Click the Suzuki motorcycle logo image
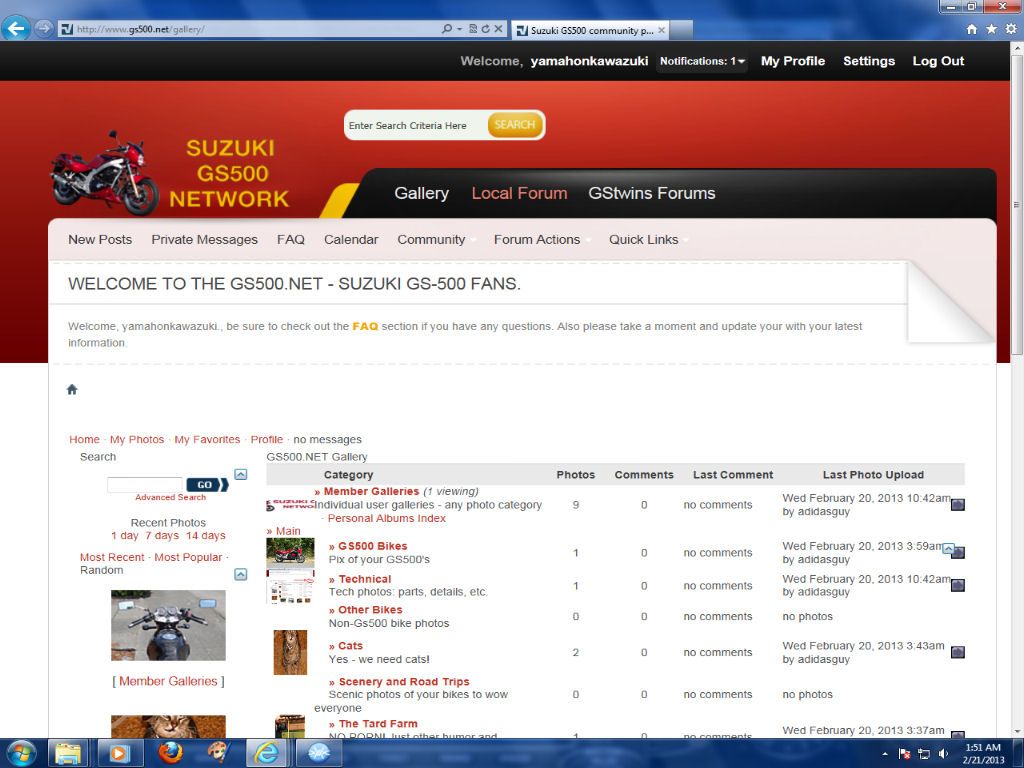Screen dimensions: 1024x768 click(x=105, y=172)
